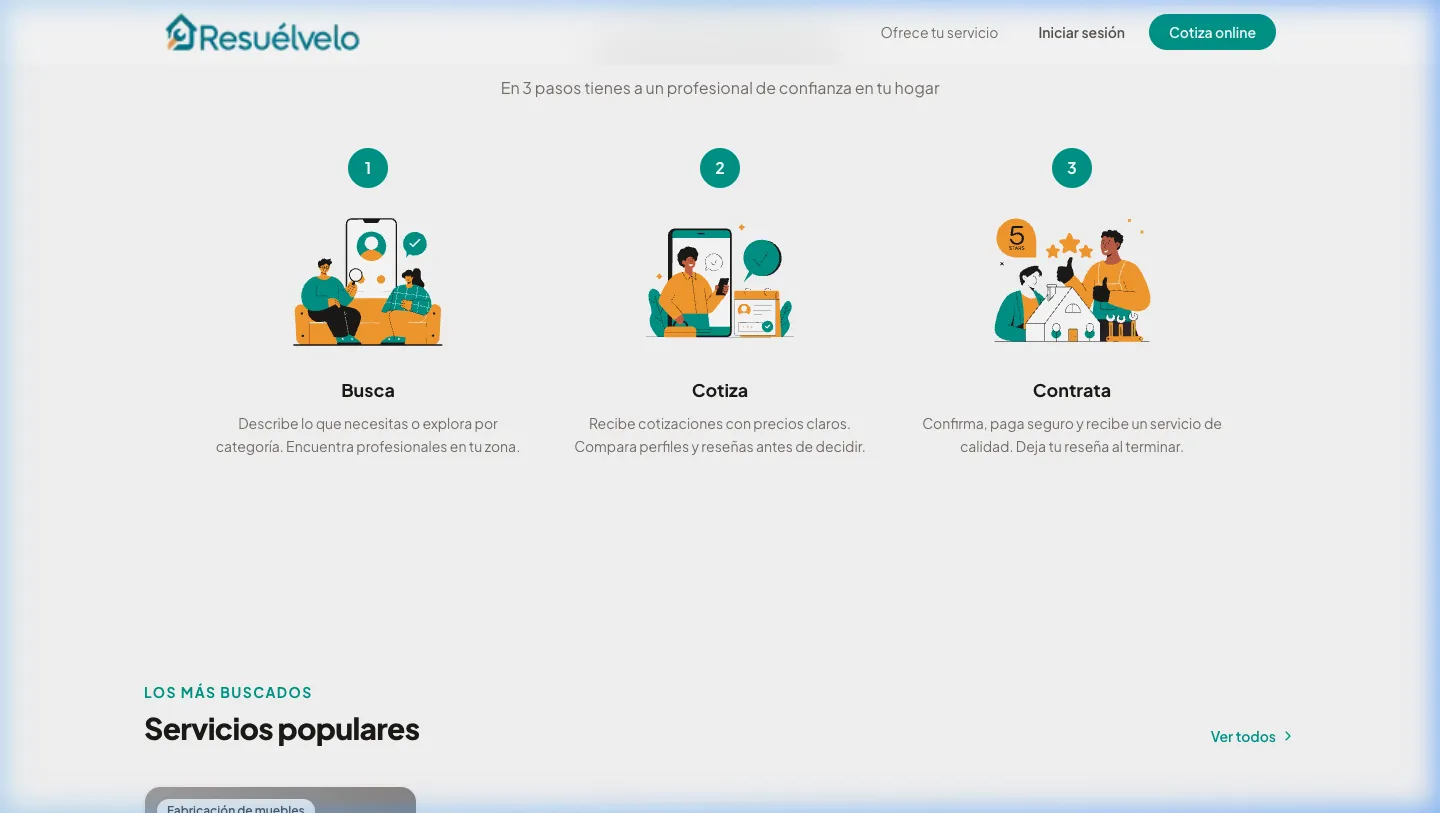Click the Resuélvelo house logo icon

[180, 32]
